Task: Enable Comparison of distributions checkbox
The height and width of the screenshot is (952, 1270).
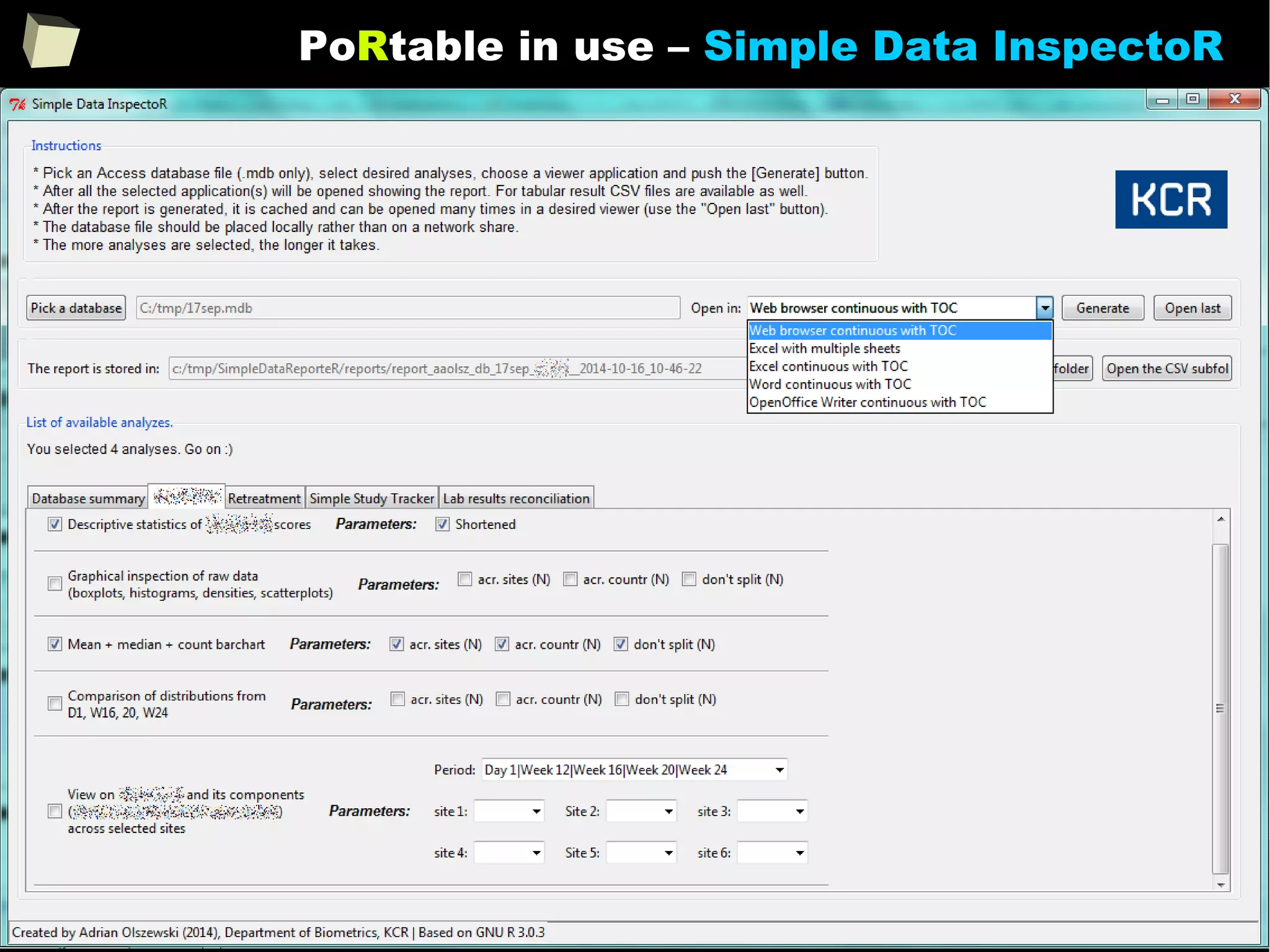Action: coord(55,703)
